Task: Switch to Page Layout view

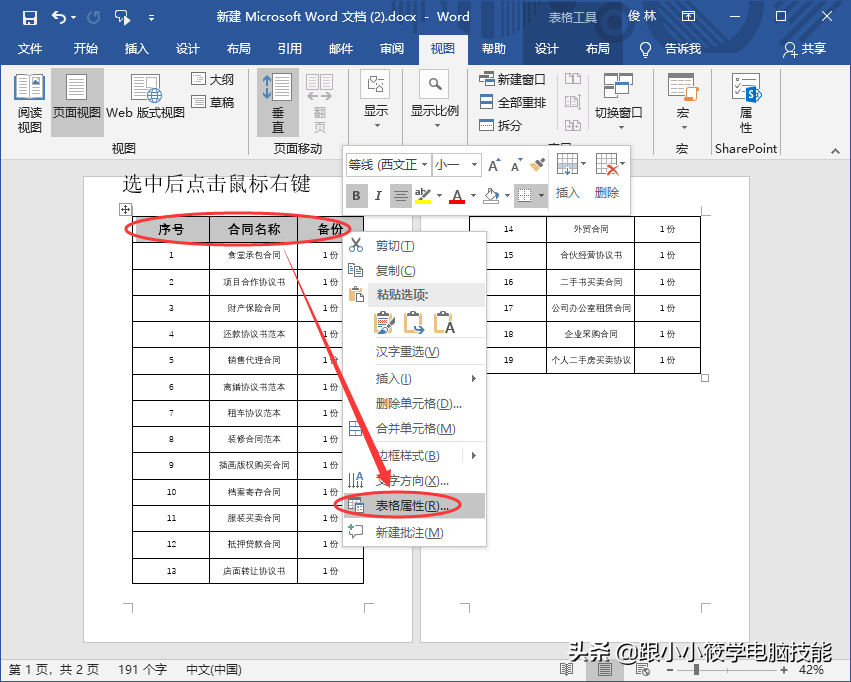Action: tap(77, 103)
